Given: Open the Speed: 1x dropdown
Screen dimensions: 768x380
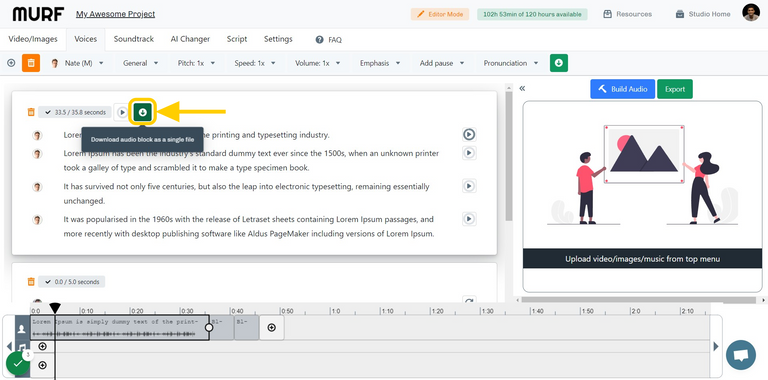Looking at the screenshot, I should 255,63.
